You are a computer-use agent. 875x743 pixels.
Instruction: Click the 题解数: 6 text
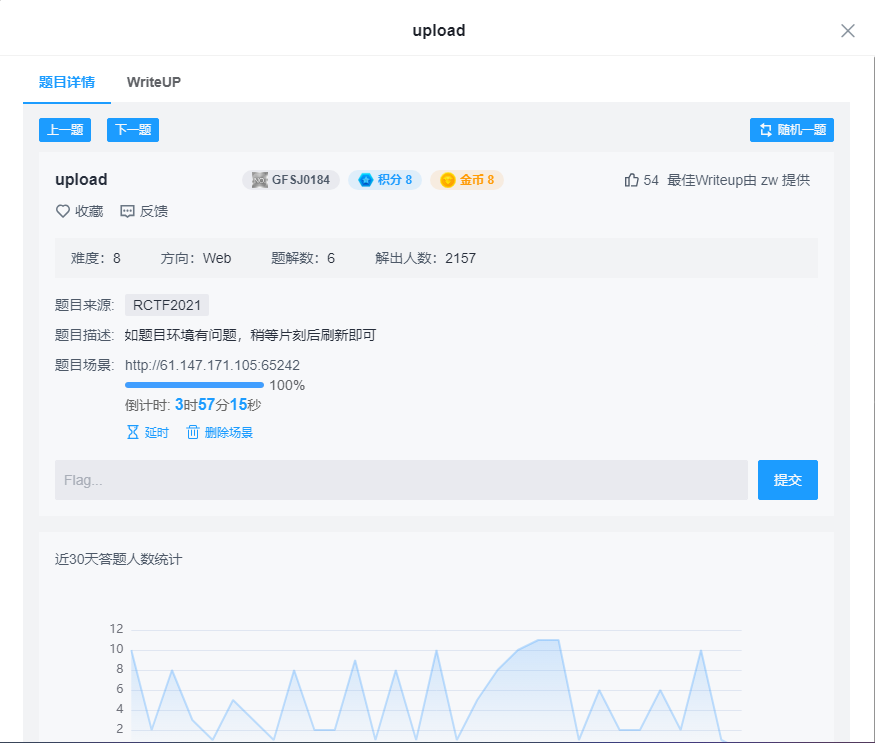click(303, 258)
